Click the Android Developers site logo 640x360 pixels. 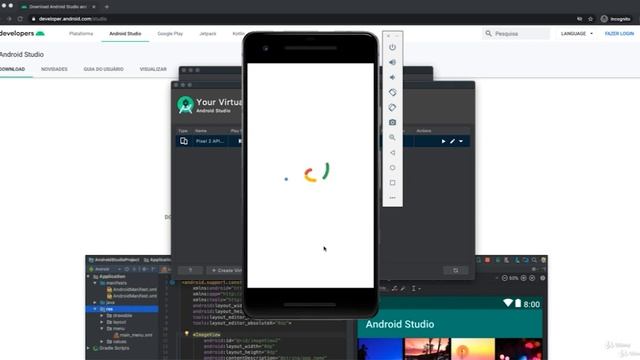22,33
